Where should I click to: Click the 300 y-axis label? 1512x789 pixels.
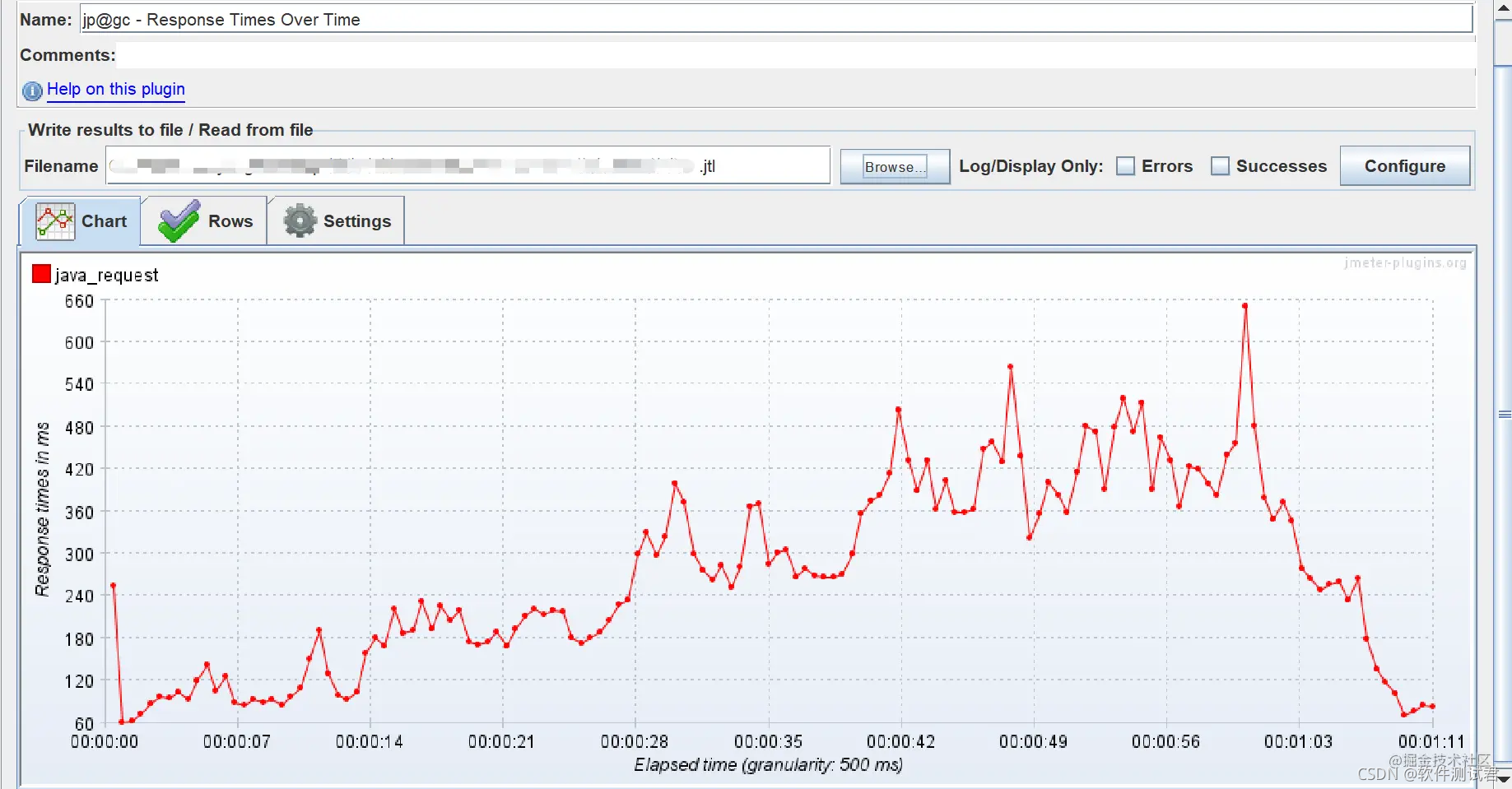(x=79, y=555)
